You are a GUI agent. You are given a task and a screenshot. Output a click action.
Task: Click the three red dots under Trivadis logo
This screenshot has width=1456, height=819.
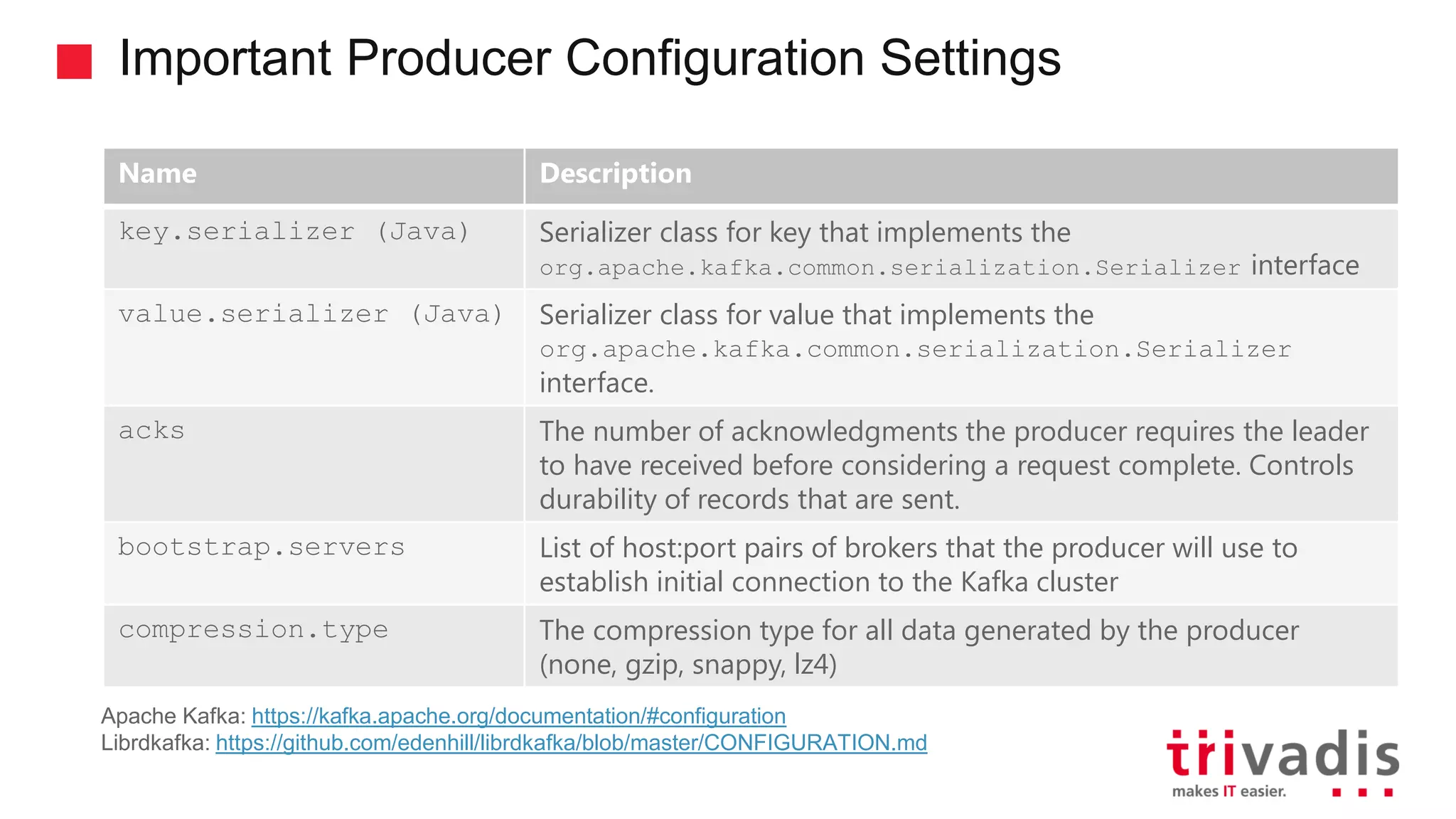(1362, 792)
